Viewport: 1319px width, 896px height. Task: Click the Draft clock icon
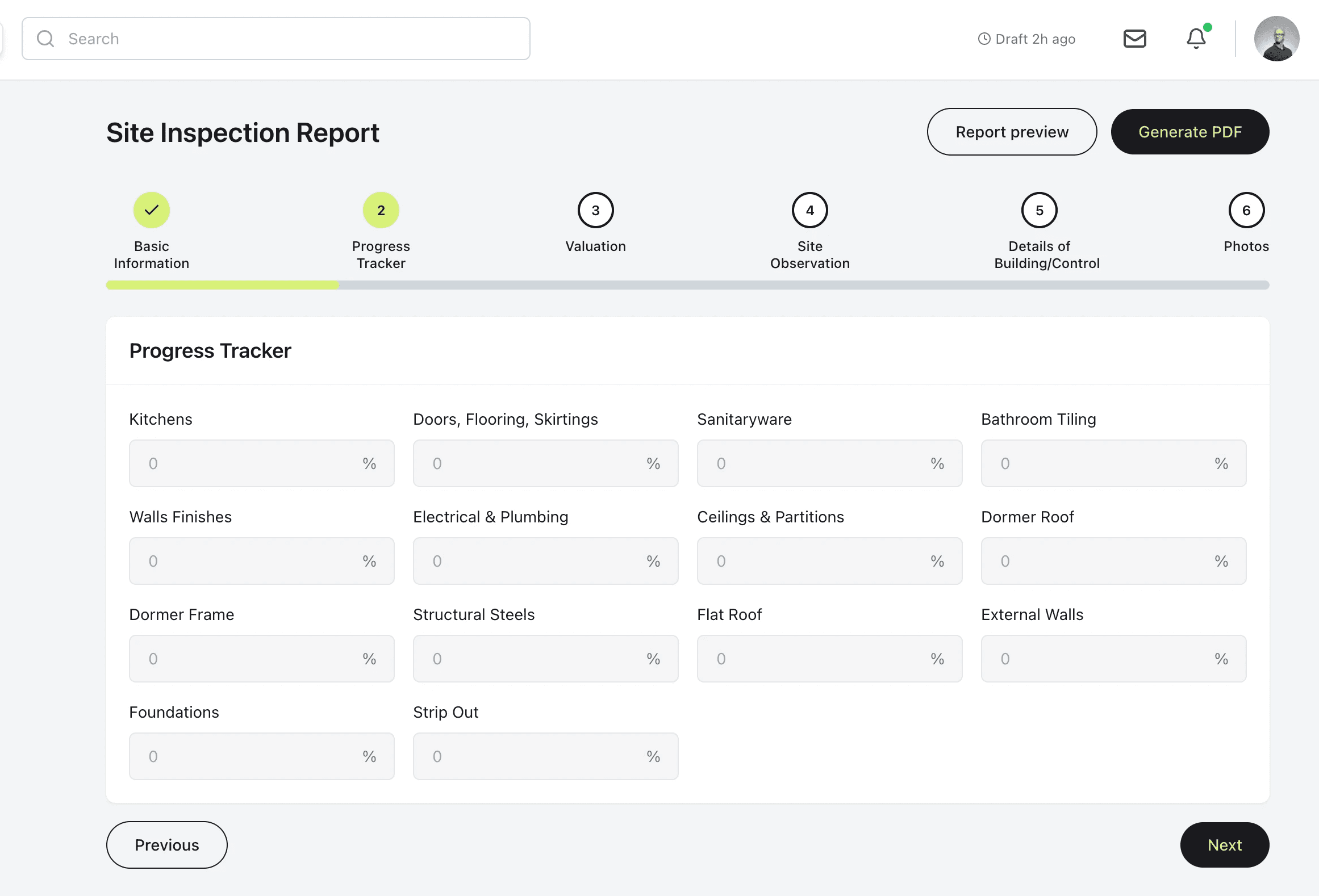click(x=984, y=39)
